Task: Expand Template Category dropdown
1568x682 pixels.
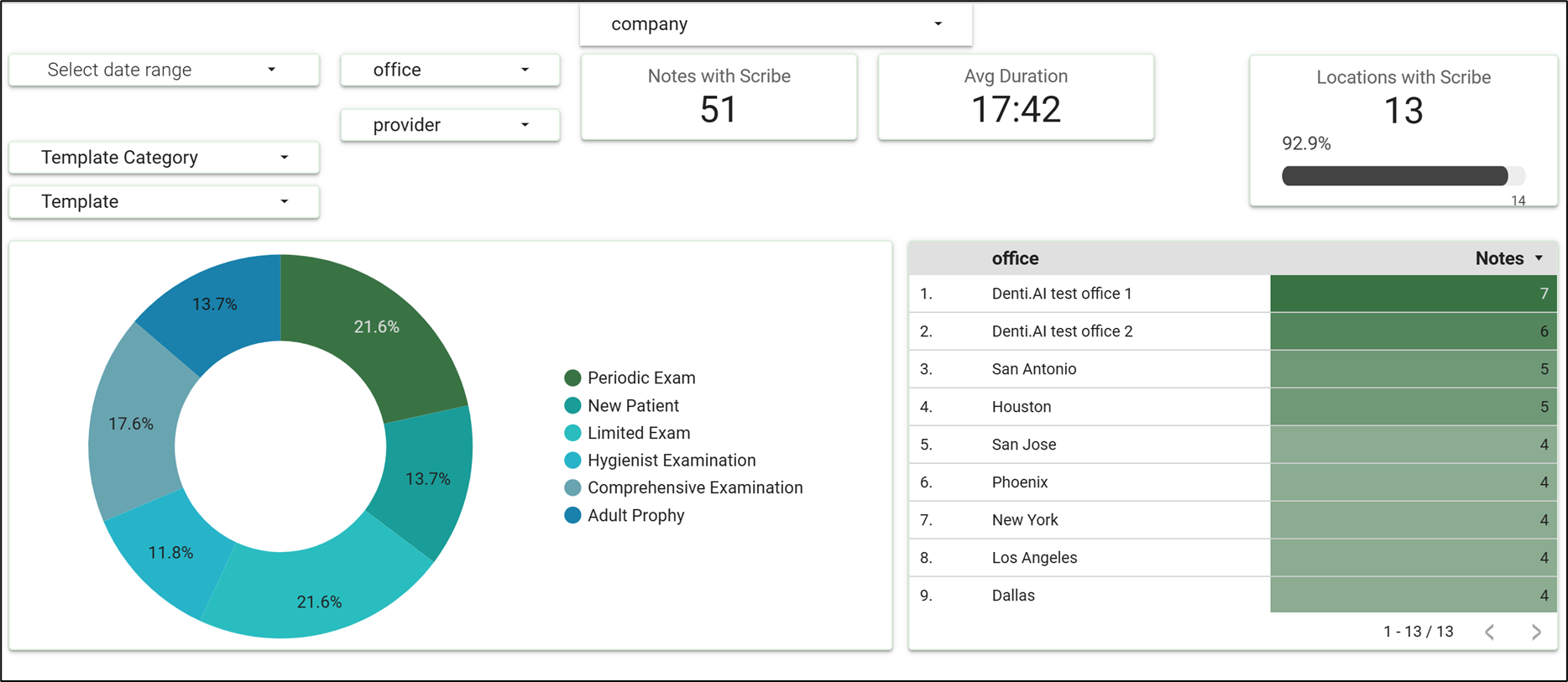Action: pos(164,158)
